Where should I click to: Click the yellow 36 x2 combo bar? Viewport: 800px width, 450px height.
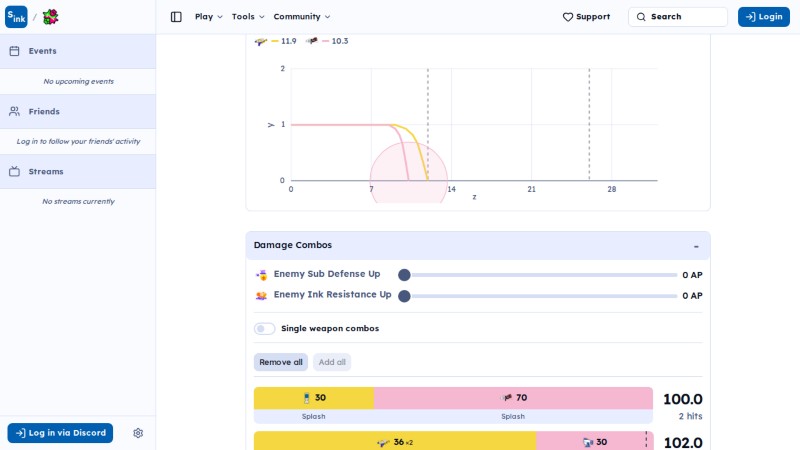point(395,441)
